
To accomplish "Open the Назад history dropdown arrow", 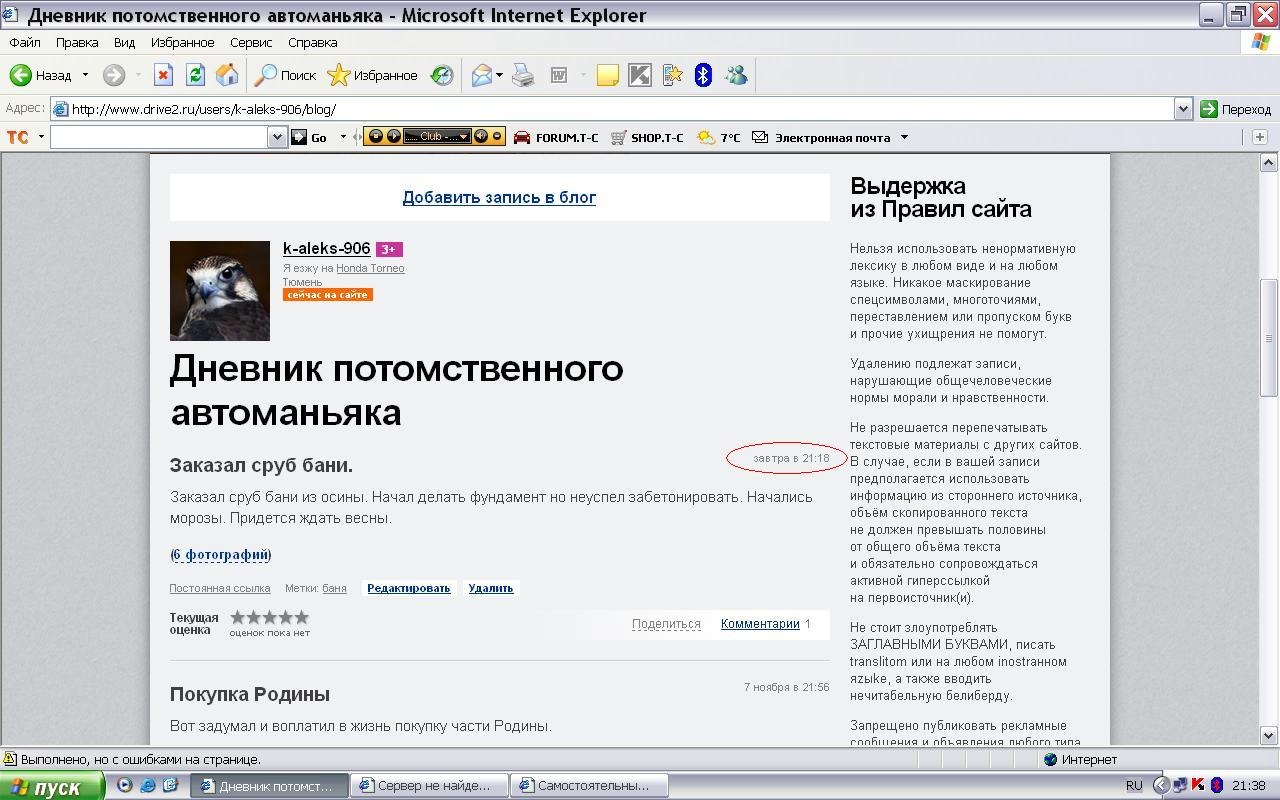I will [85, 75].
